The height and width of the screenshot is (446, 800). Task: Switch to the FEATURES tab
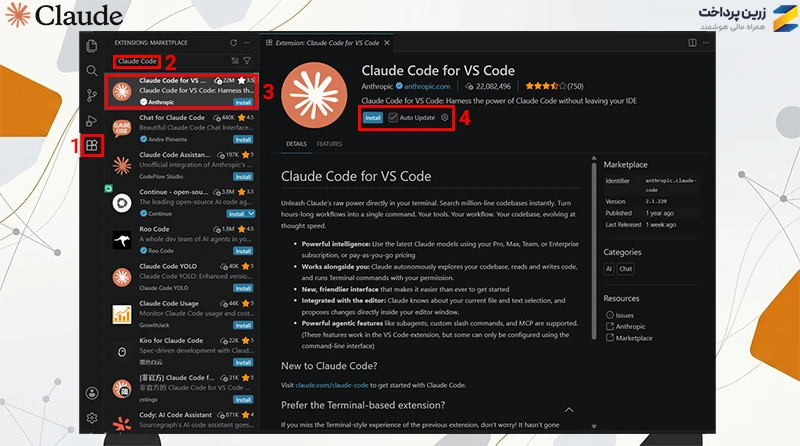[330, 144]
